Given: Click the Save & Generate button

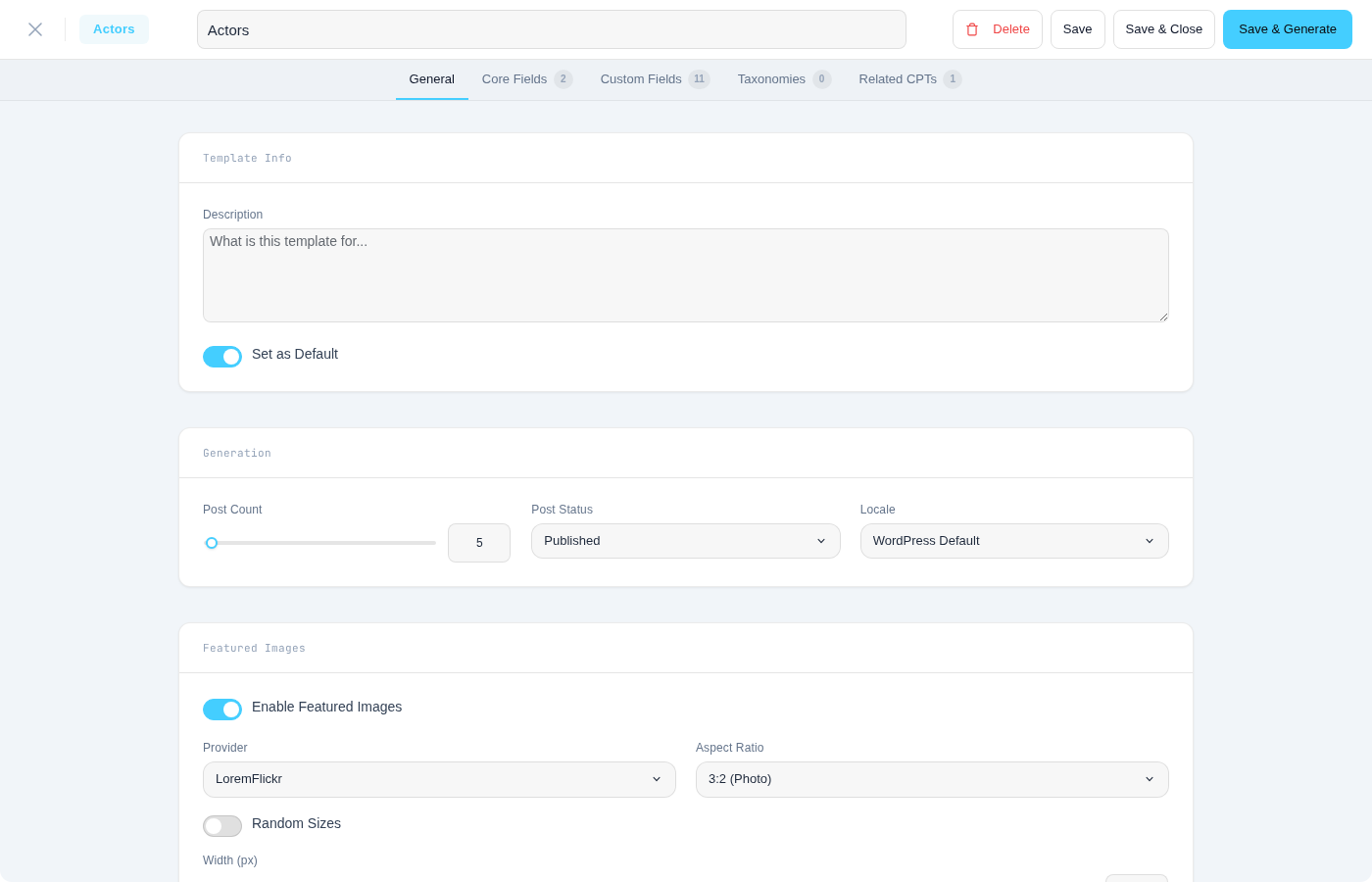Looking at the screenshot, I should [1287, 29].
